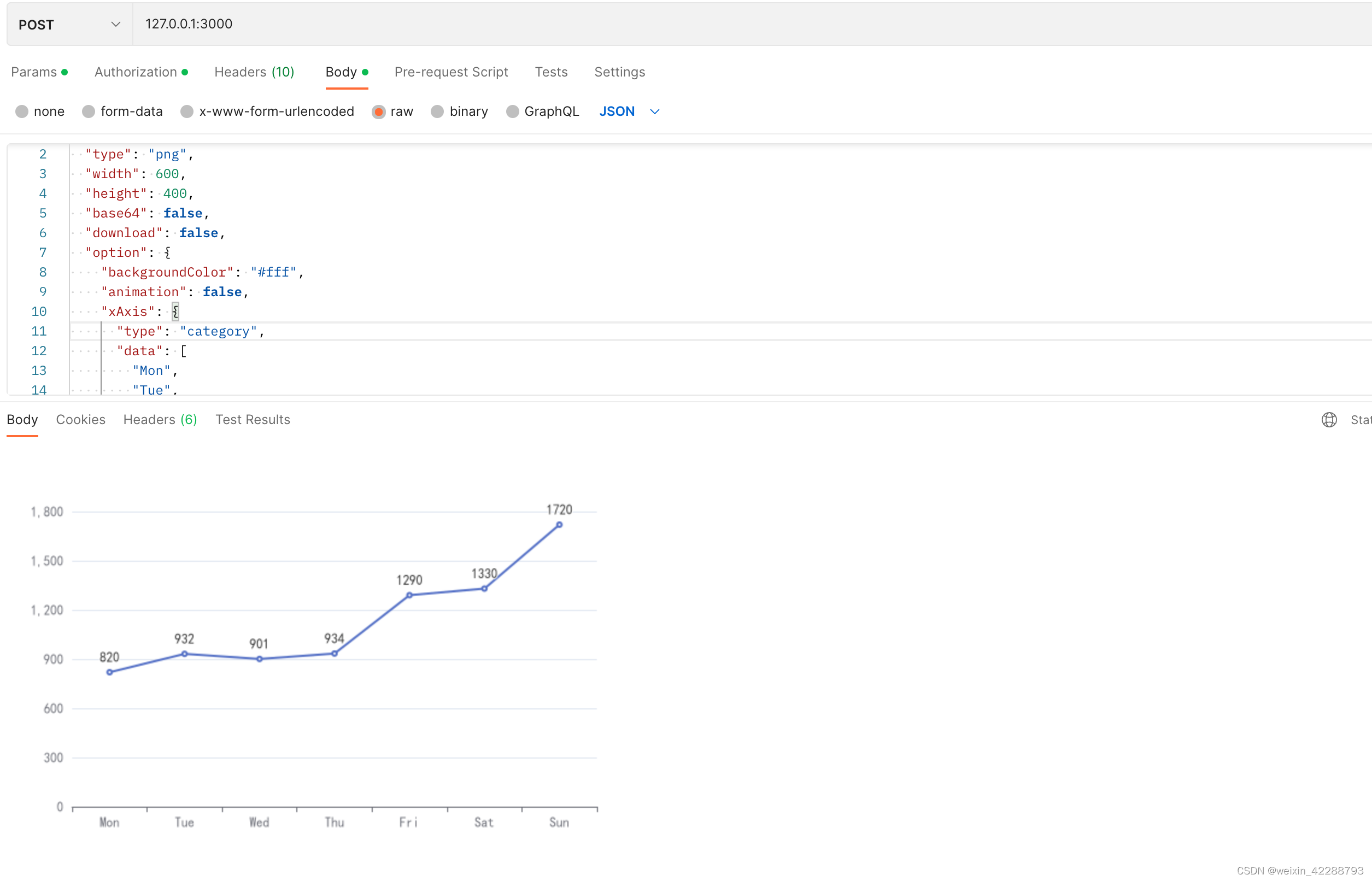
Task: Choose "x-www-form-urlencoded" body format
Action: [267, 111]
